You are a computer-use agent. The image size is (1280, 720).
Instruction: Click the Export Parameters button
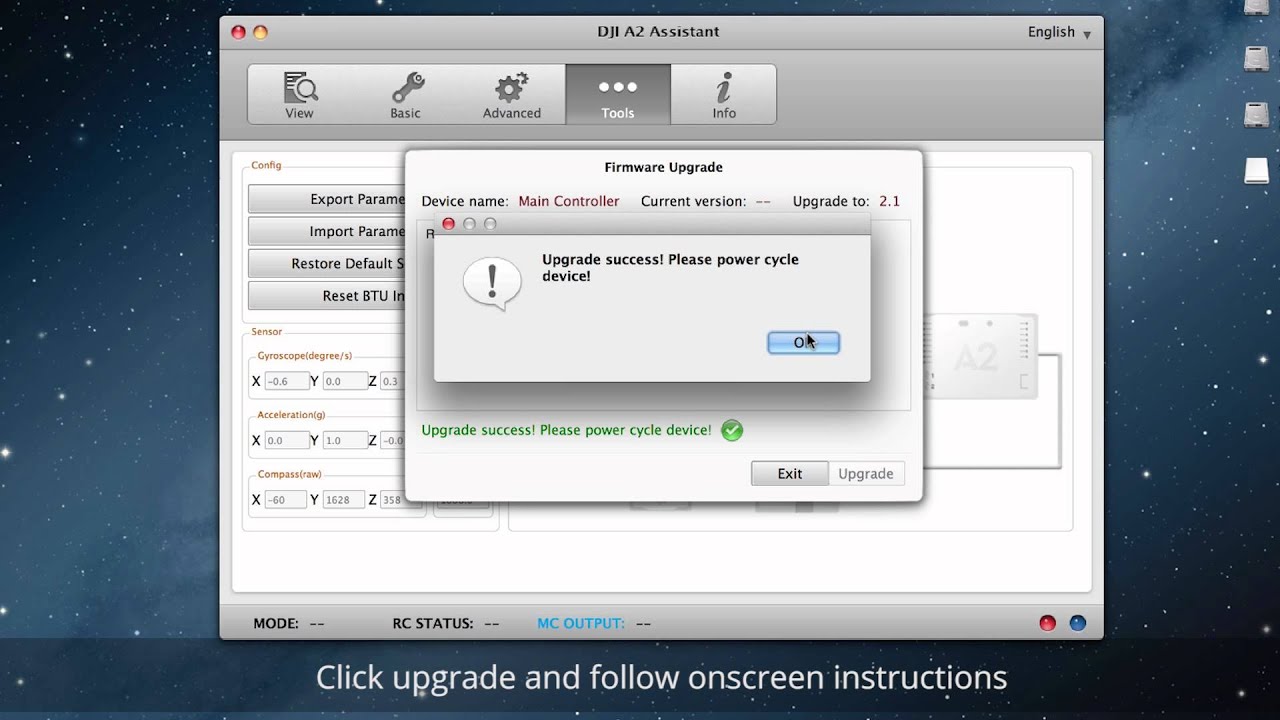[x=327, y=199]
